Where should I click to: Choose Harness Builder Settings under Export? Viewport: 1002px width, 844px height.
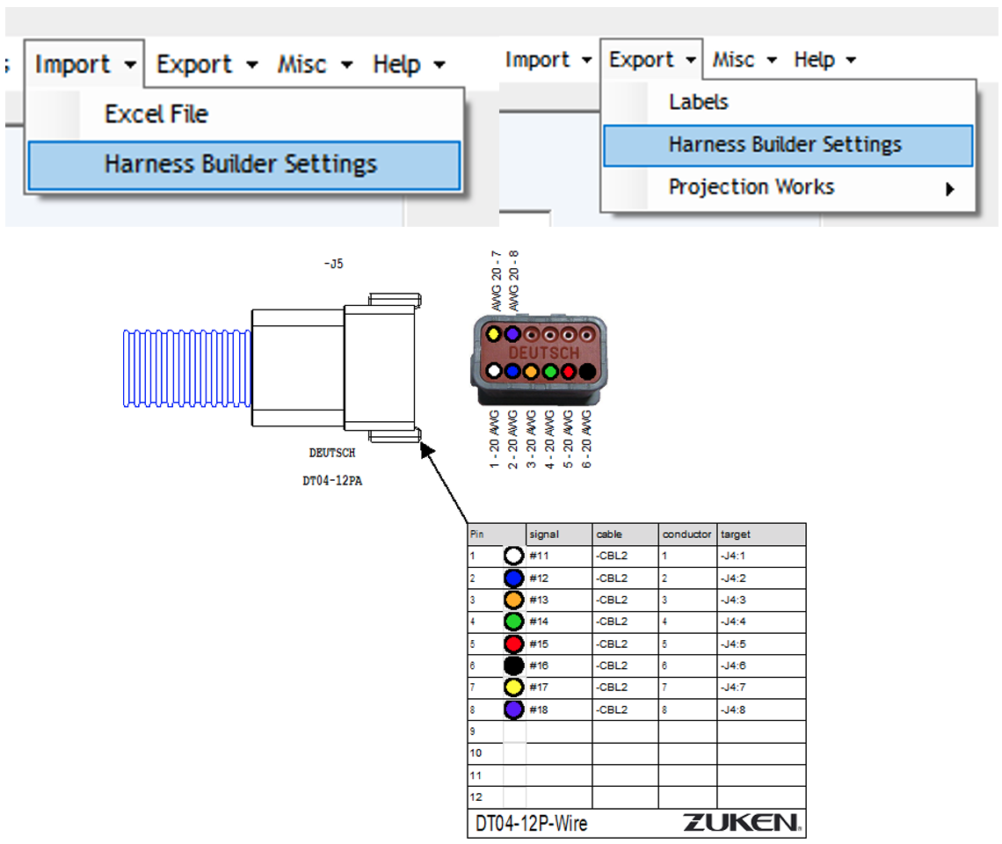[x=787, y=144]
